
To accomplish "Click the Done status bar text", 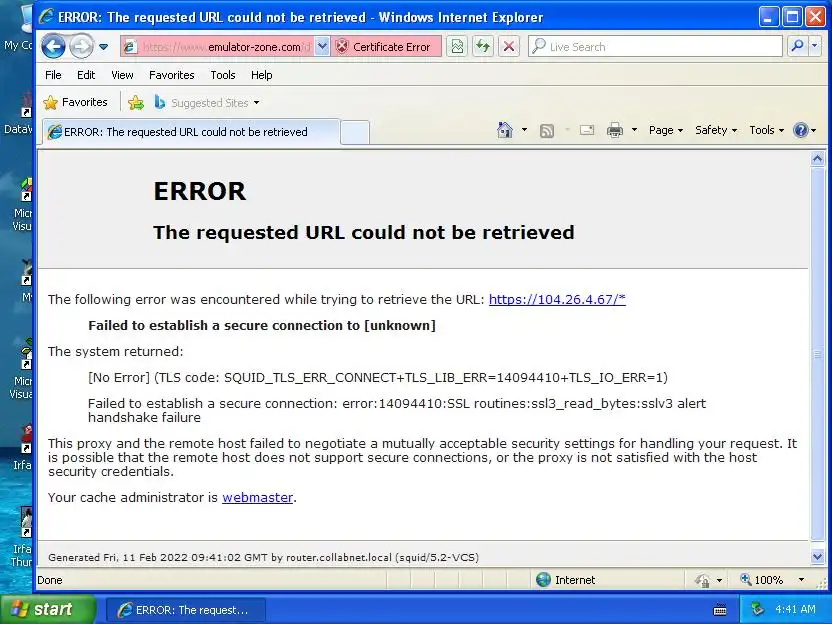I will tap(50, 580).
